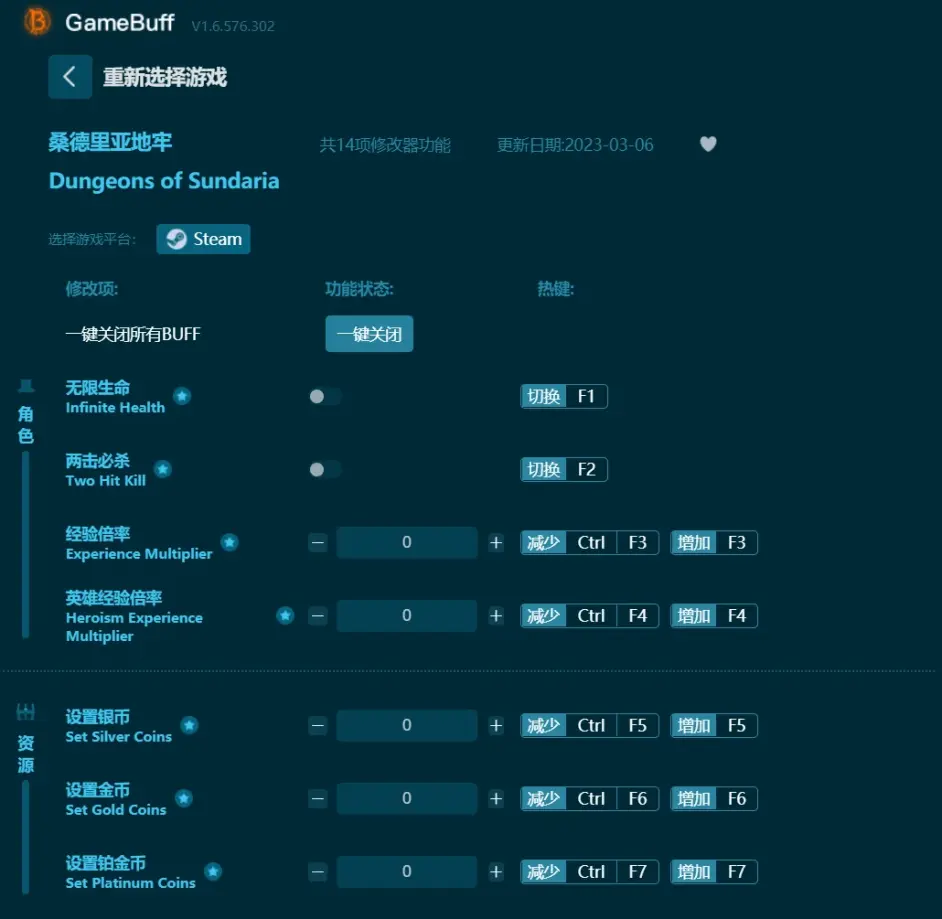Click the F1 toggle hotkey for Infinite Health
The image size is (942, 919).
click(x=564, y=396)
